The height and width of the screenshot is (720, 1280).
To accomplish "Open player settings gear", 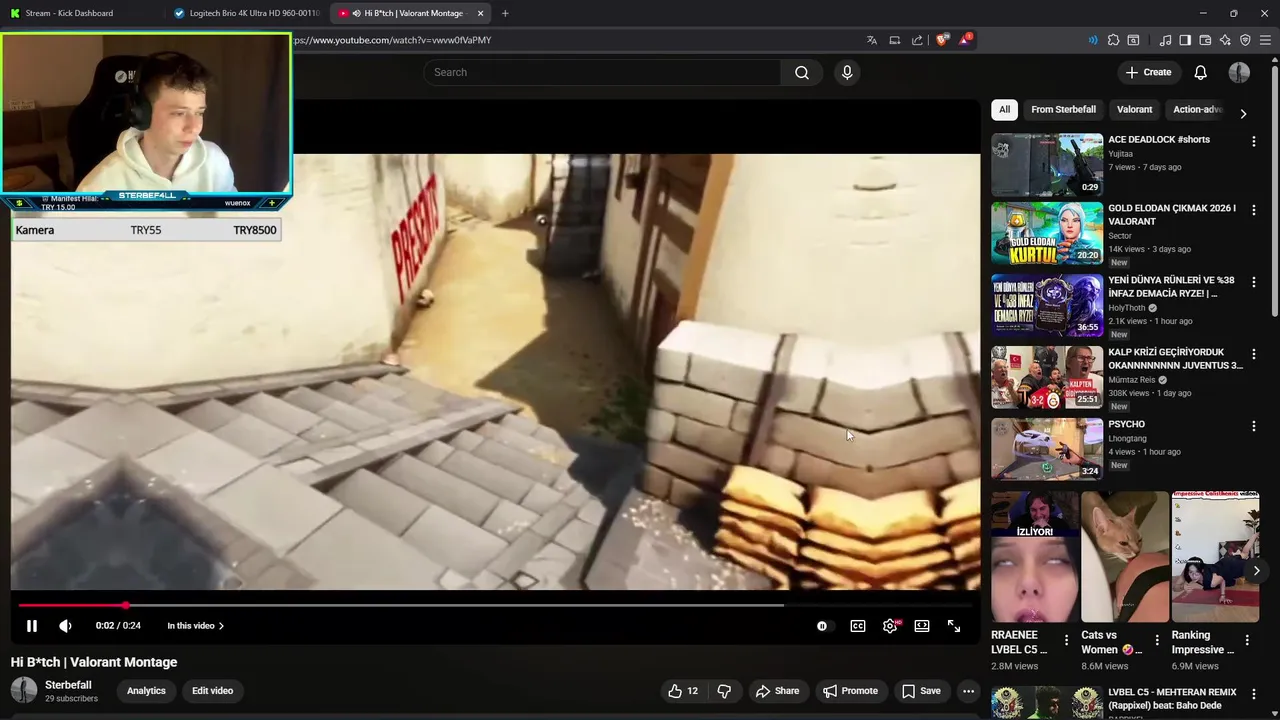I will [890, 626].
